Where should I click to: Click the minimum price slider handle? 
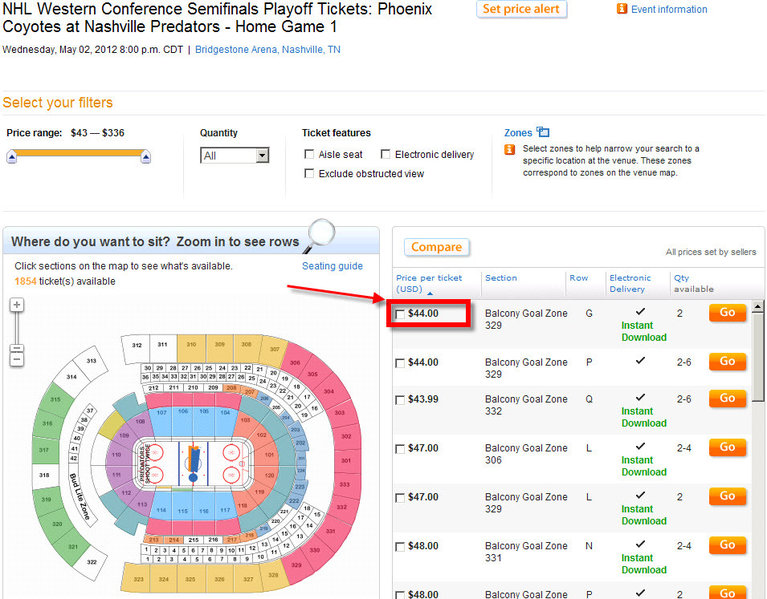pyautogui.click(x=12, y=157)
